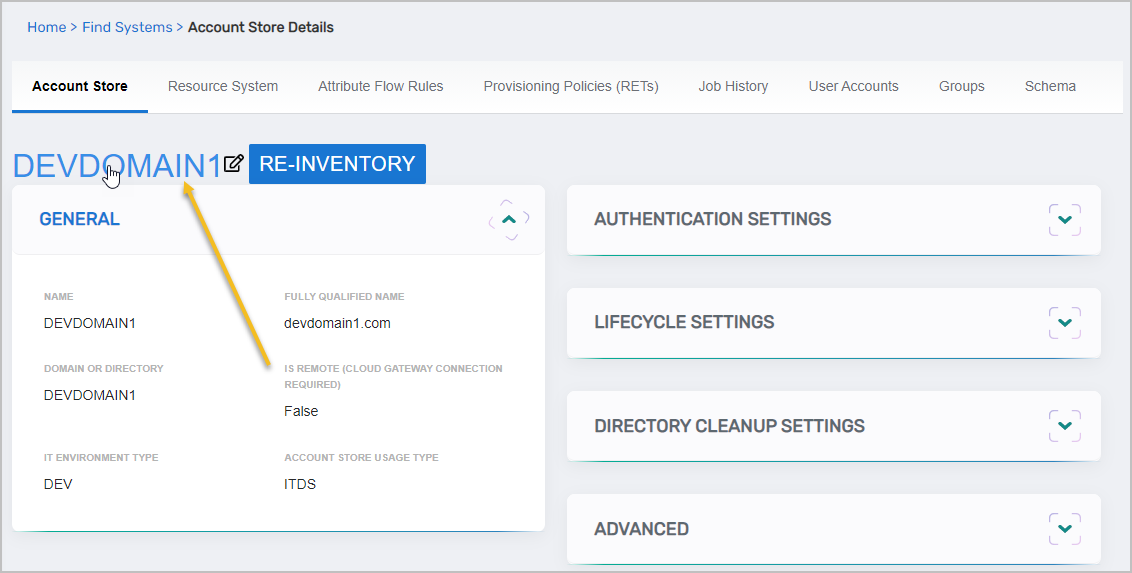Open Provisioning Policies (RETs) tab
This screenshot has width=1132, height=573.
(571, 86)
